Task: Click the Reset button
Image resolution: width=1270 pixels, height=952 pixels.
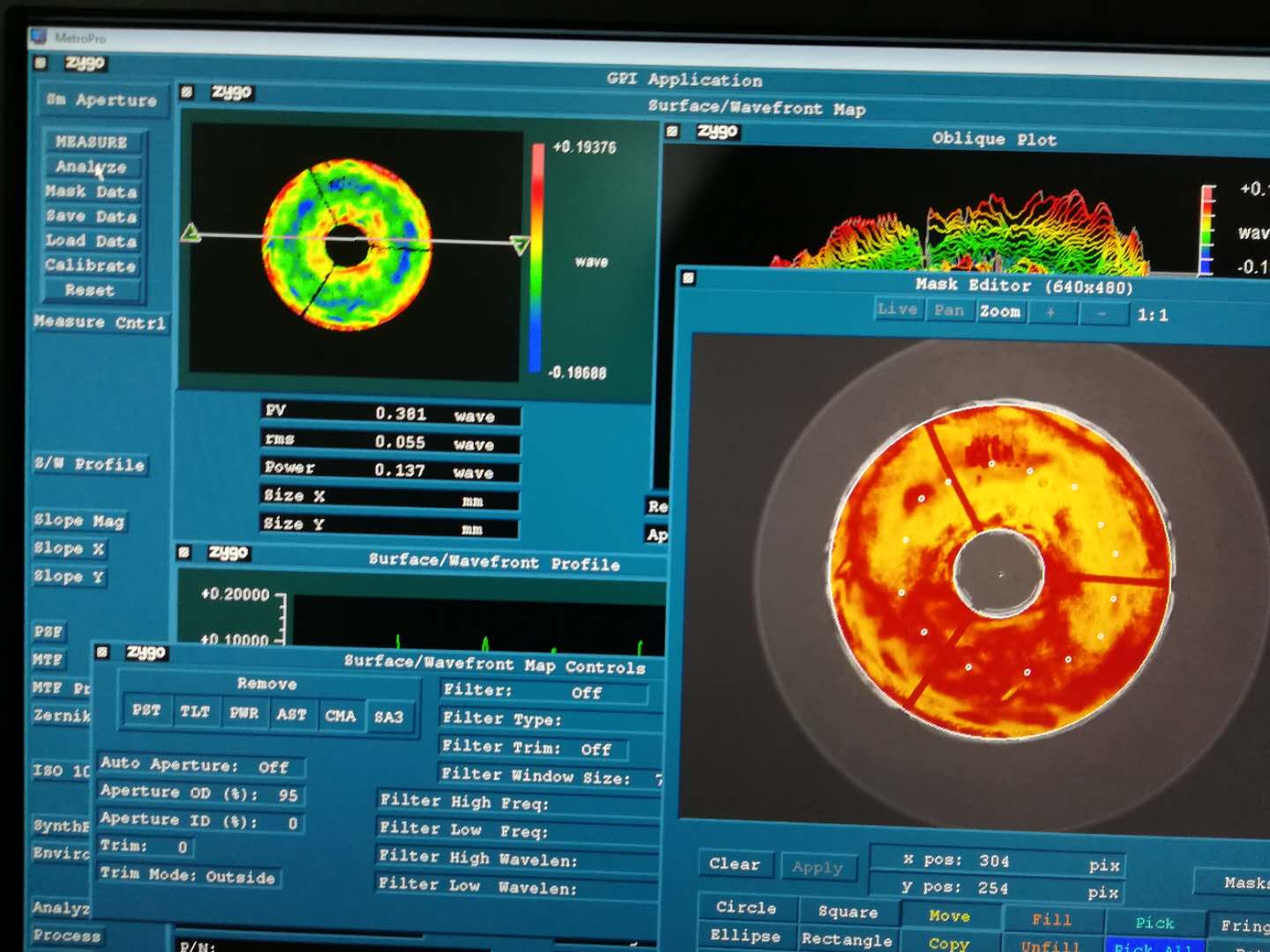Action: [x=91, y=290]
